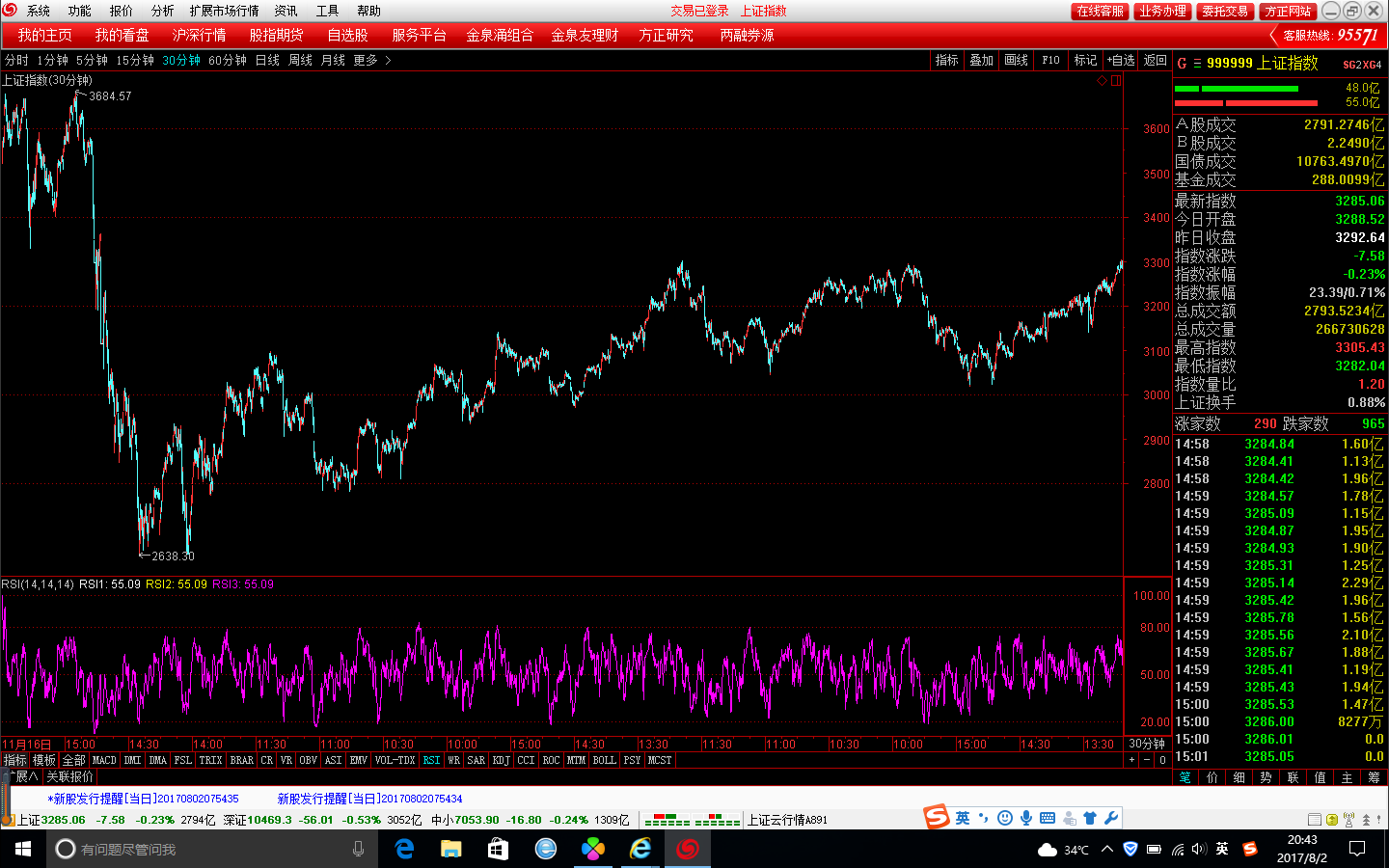Open the 指标 dropdown in chart toolbar

click(x=946, y=60)
